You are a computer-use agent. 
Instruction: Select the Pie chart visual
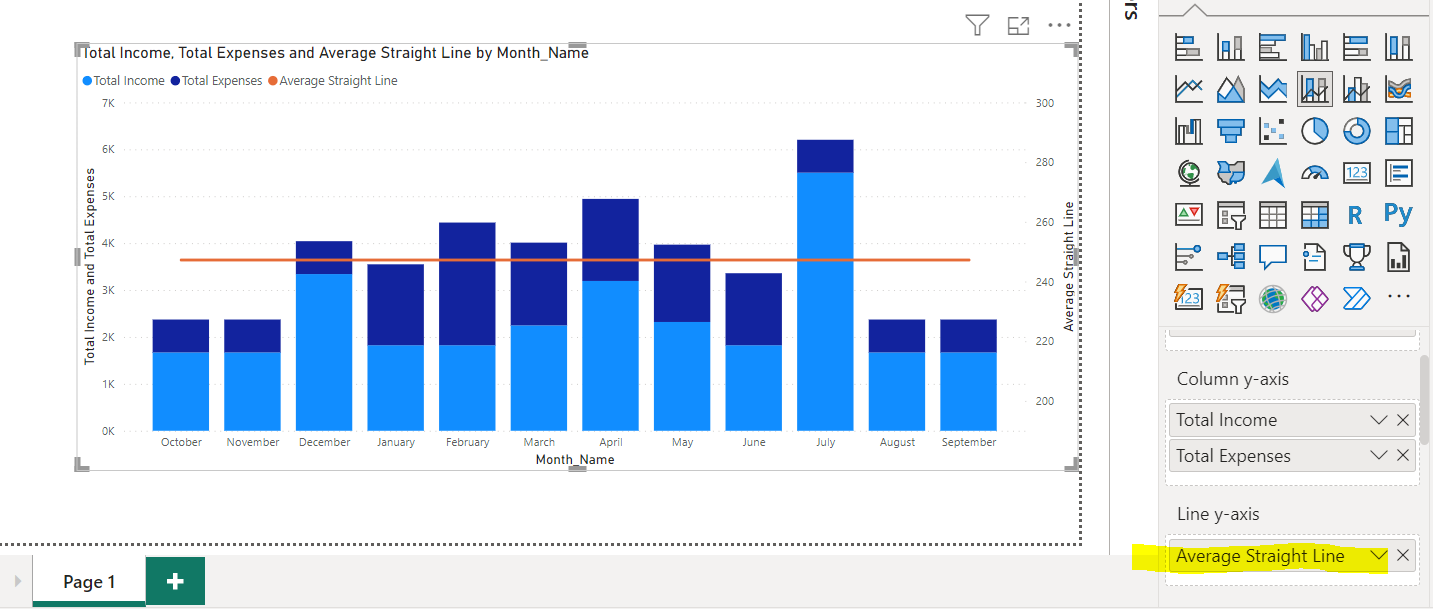(1314, 131)
